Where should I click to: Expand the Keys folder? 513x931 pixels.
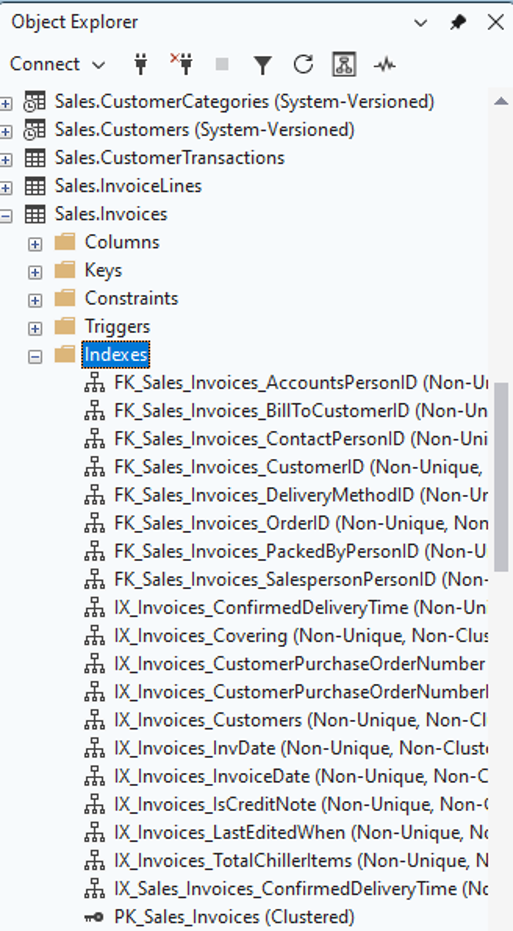click(x=36, y=273)
